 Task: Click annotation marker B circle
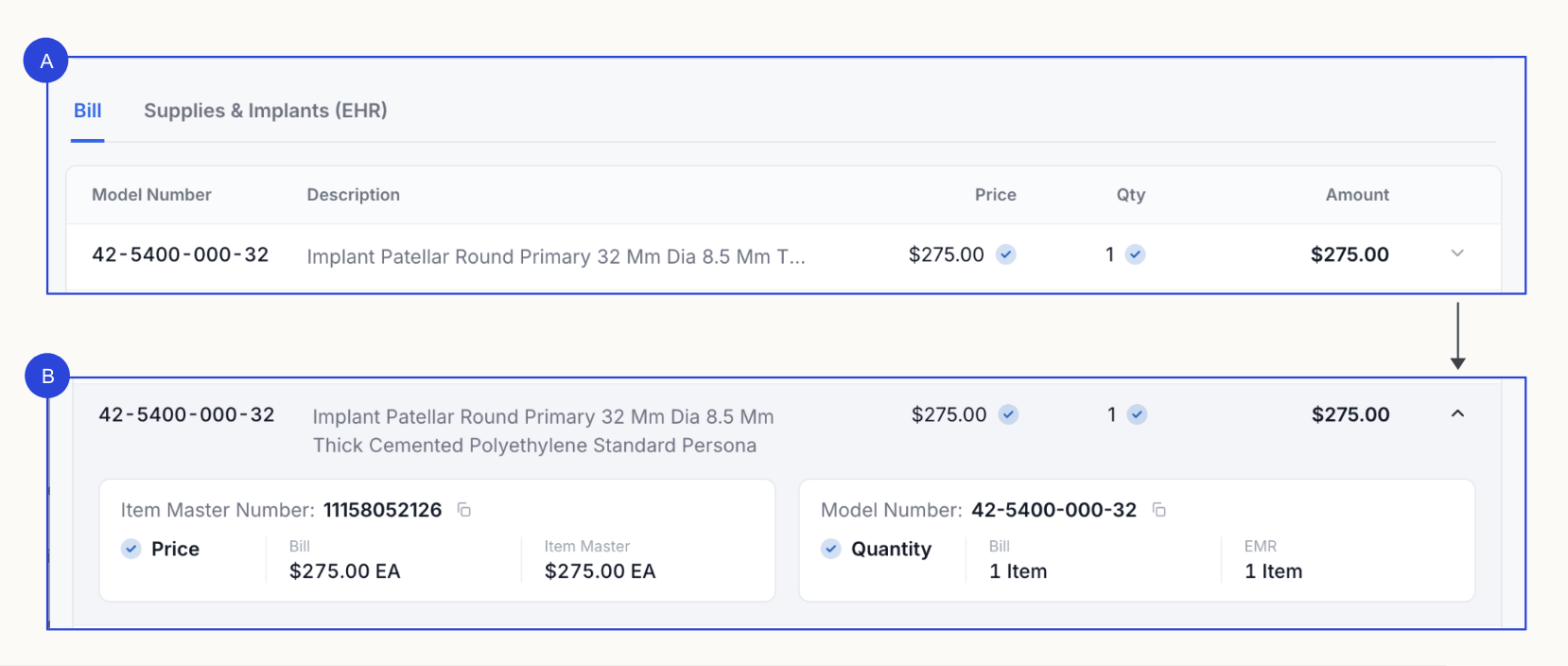pos(47,376)
